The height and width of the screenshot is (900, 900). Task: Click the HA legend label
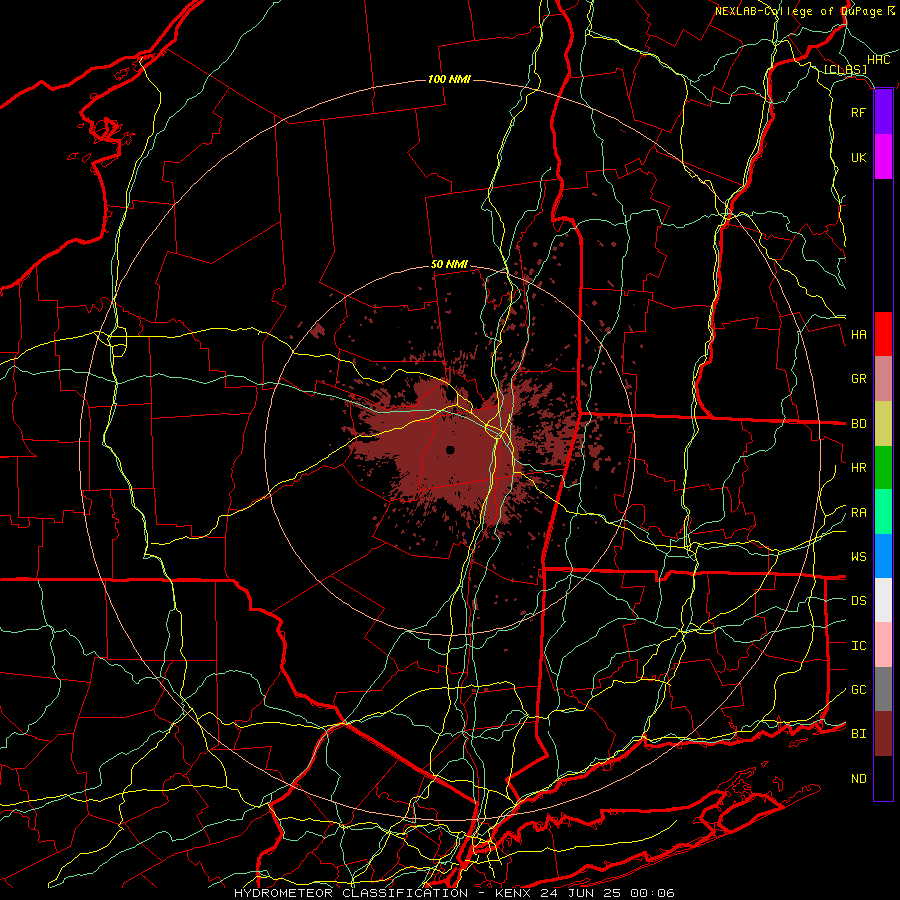pos(858,334)
